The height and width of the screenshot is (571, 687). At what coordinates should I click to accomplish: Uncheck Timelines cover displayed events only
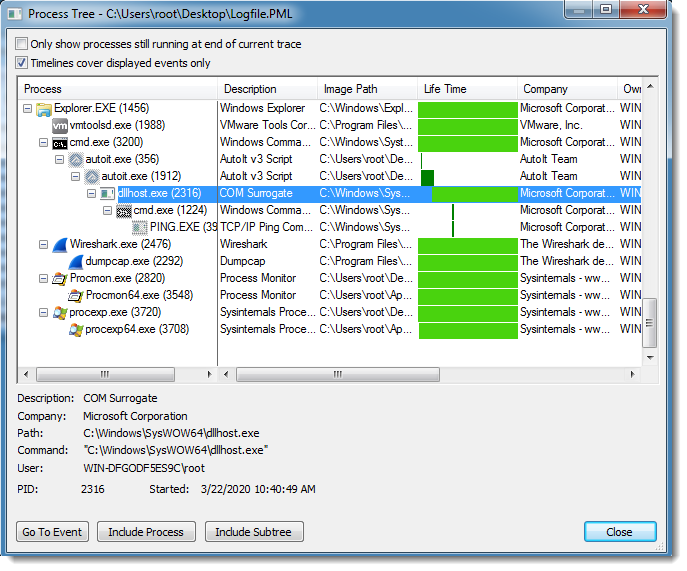[21, 63]
